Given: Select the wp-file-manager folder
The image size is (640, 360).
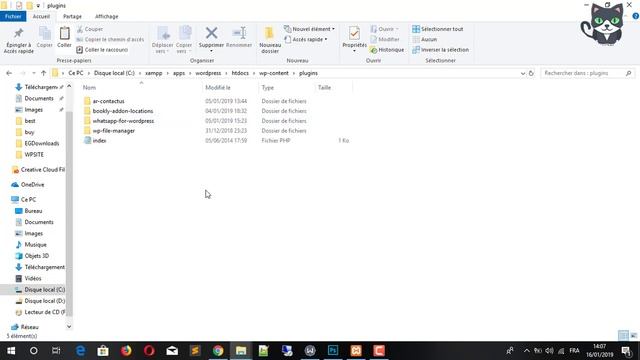Looking at the screenshot, I should [x=113, y=131].
